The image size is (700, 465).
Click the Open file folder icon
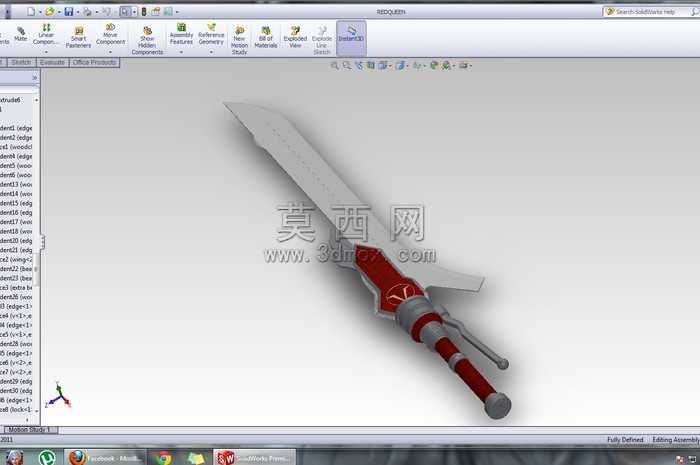(50, 12)
